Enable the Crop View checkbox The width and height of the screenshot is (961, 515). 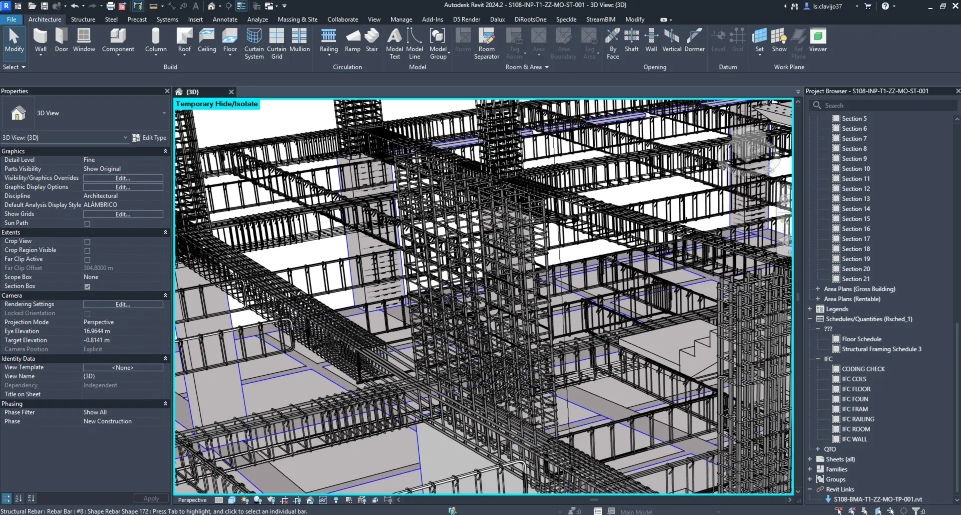87,241
